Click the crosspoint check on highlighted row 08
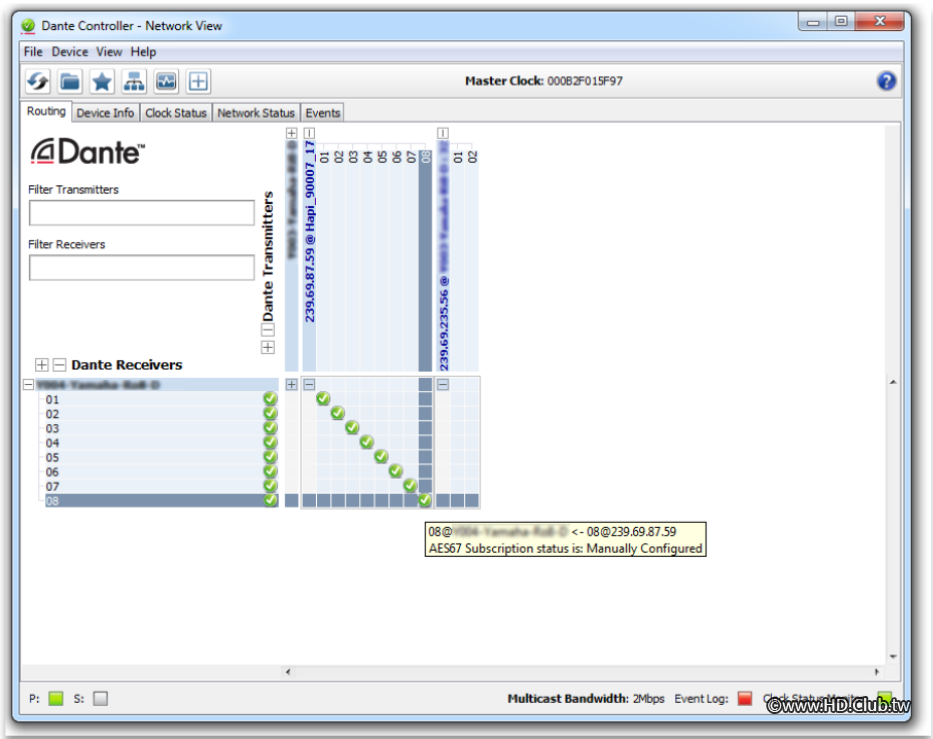Screen dimensions: 933x739 [x=425, y=500]
